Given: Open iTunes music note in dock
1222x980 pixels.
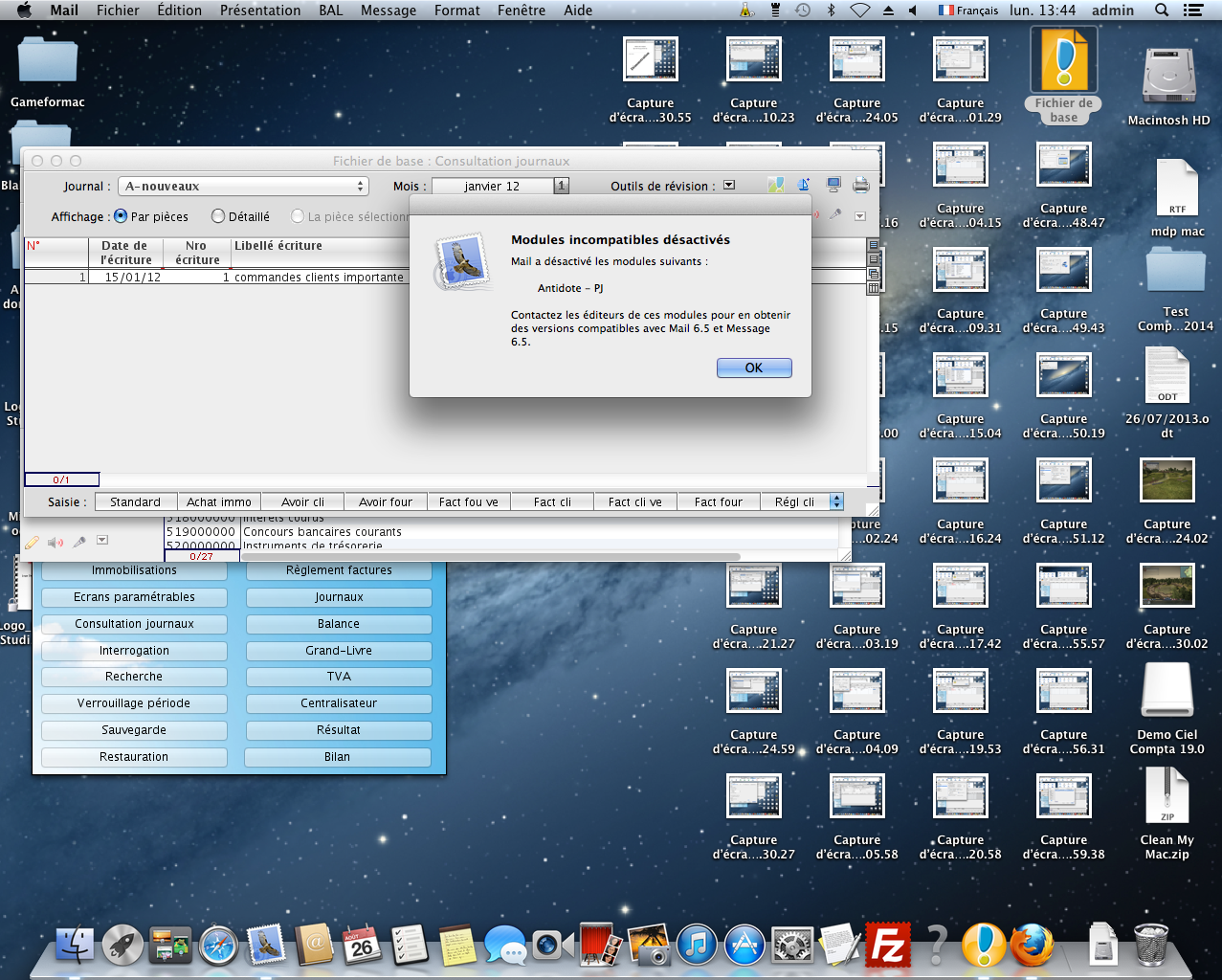Looking at the screenshot, I should (697, 946).
